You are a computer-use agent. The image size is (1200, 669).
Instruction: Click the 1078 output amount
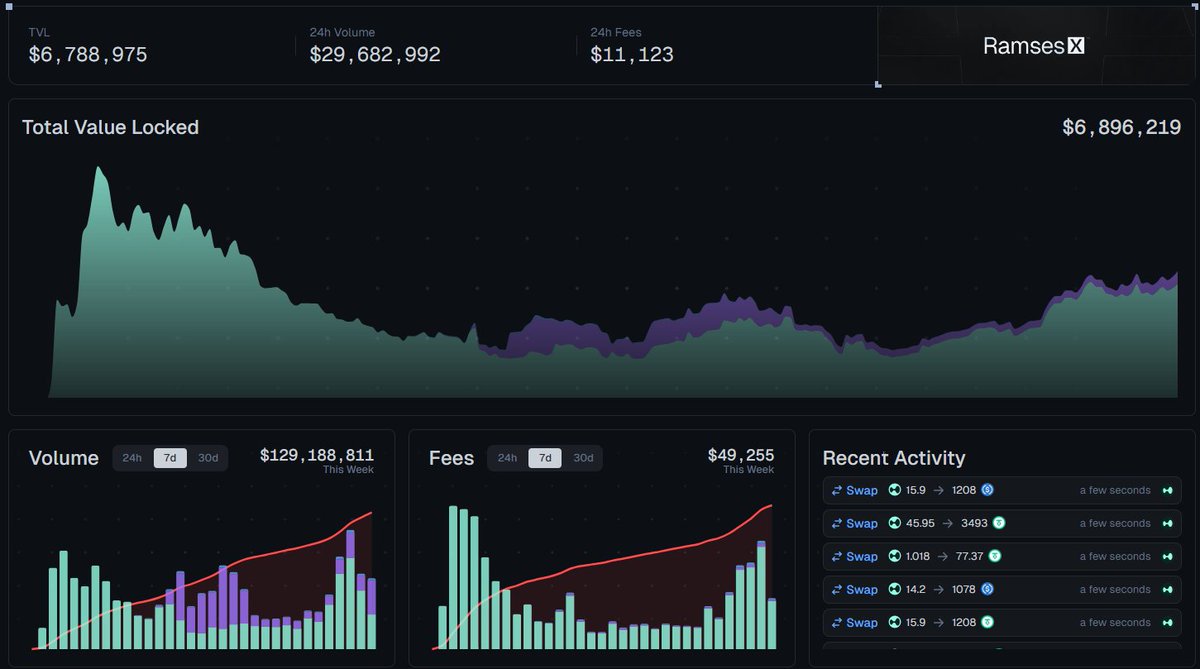[964, 589]
